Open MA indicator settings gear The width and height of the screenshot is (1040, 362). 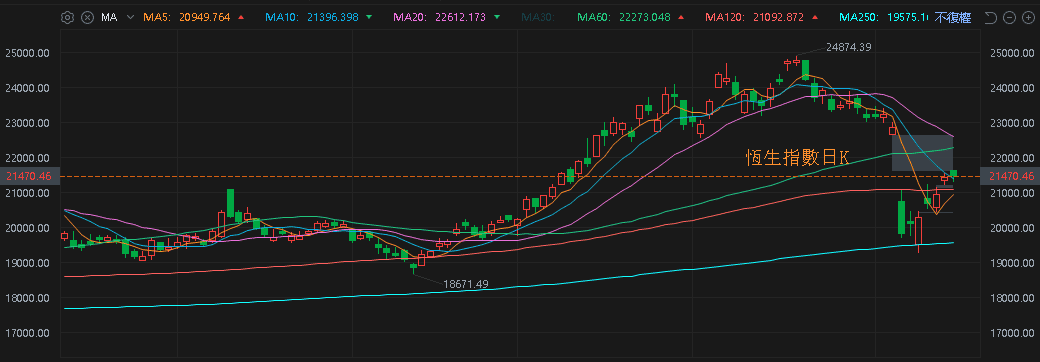point(67,18)
